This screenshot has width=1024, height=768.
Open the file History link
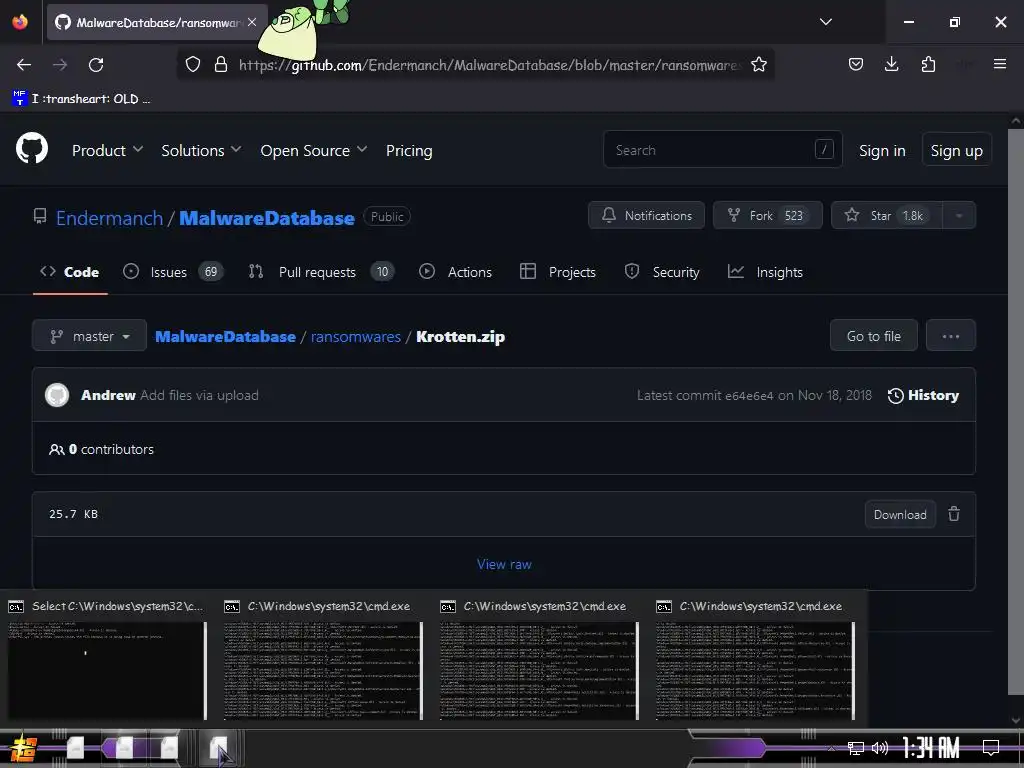tap(923, 396)
